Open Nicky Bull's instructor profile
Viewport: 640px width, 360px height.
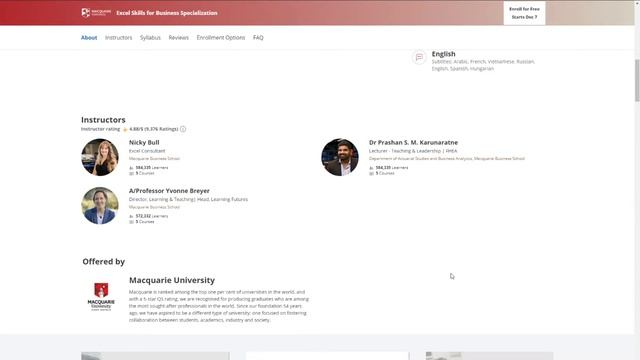click(x=144, y=142)
